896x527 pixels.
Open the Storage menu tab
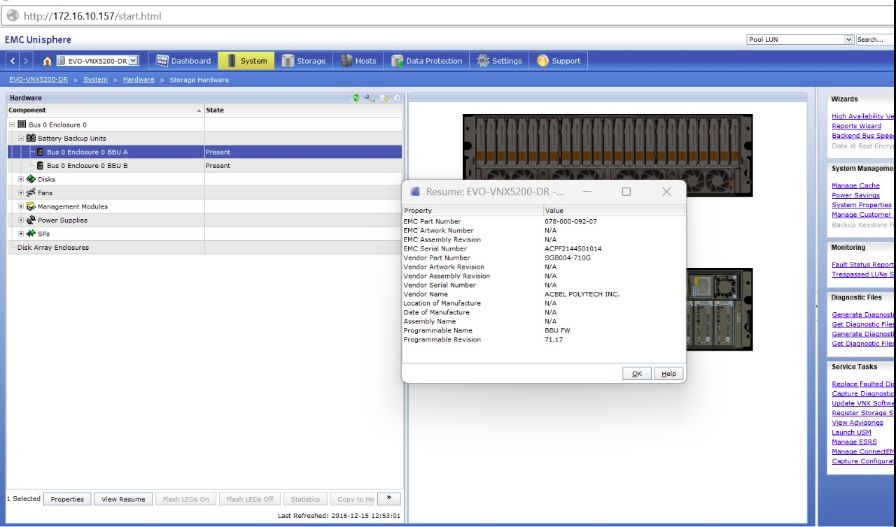point(304,61)
